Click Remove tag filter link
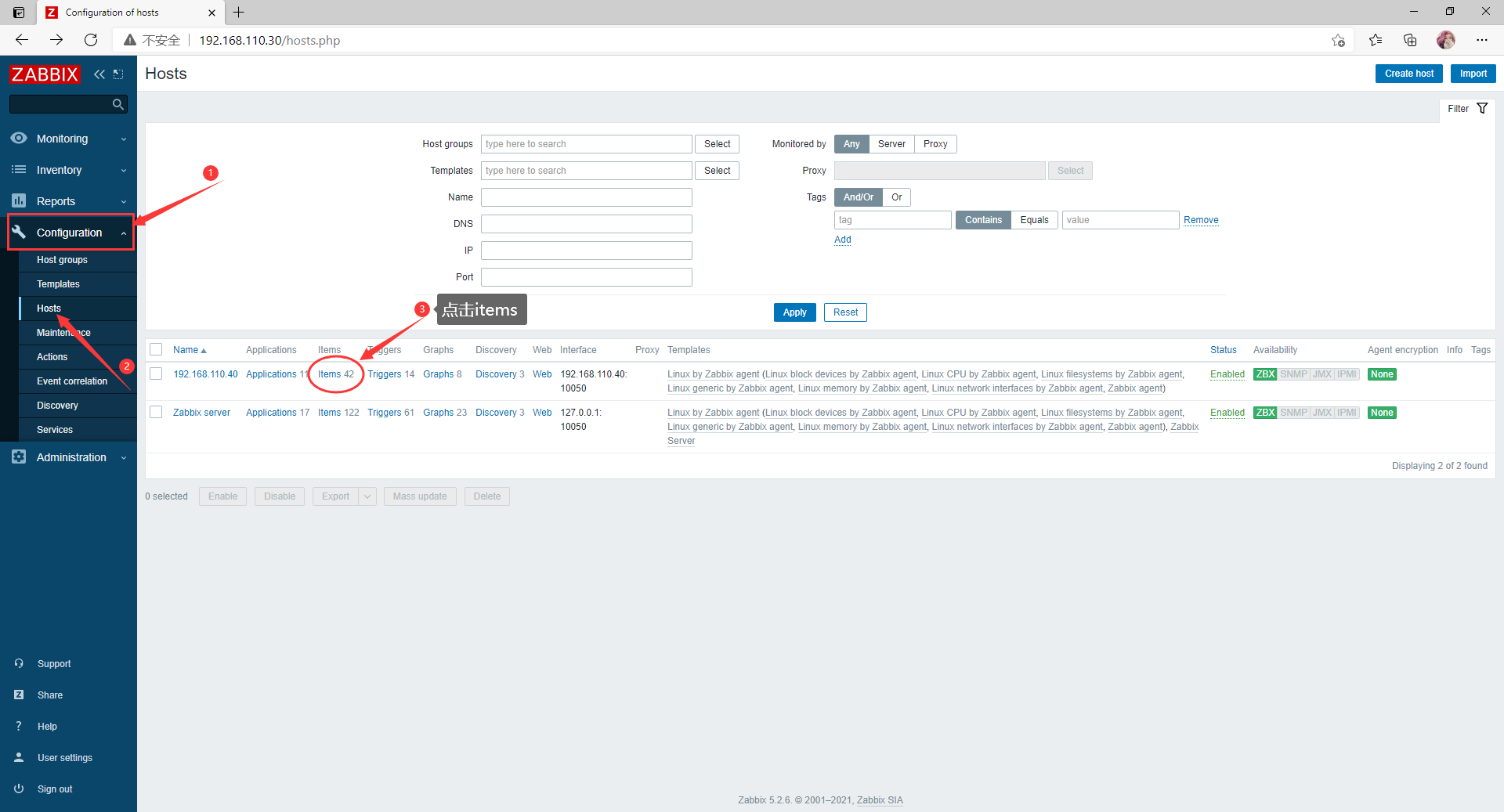 (x=1201, y=220)
